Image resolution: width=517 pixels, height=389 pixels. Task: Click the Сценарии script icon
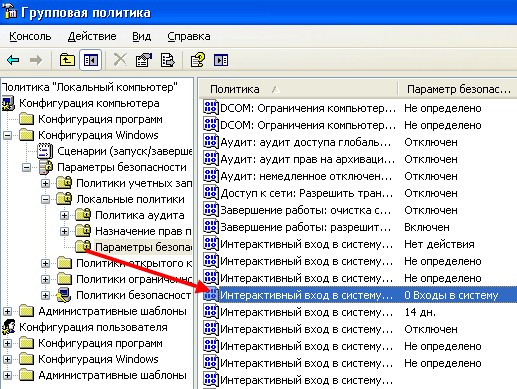point(45,151)
